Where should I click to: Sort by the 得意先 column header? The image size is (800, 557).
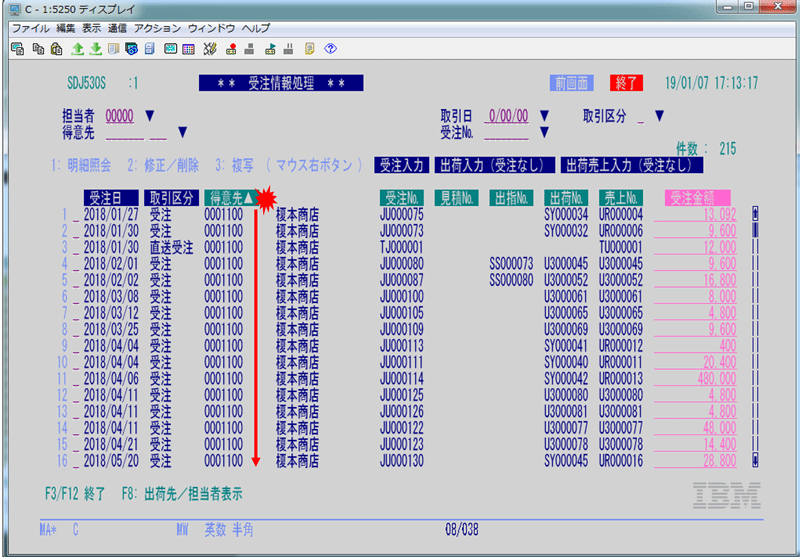pos(229,197)
